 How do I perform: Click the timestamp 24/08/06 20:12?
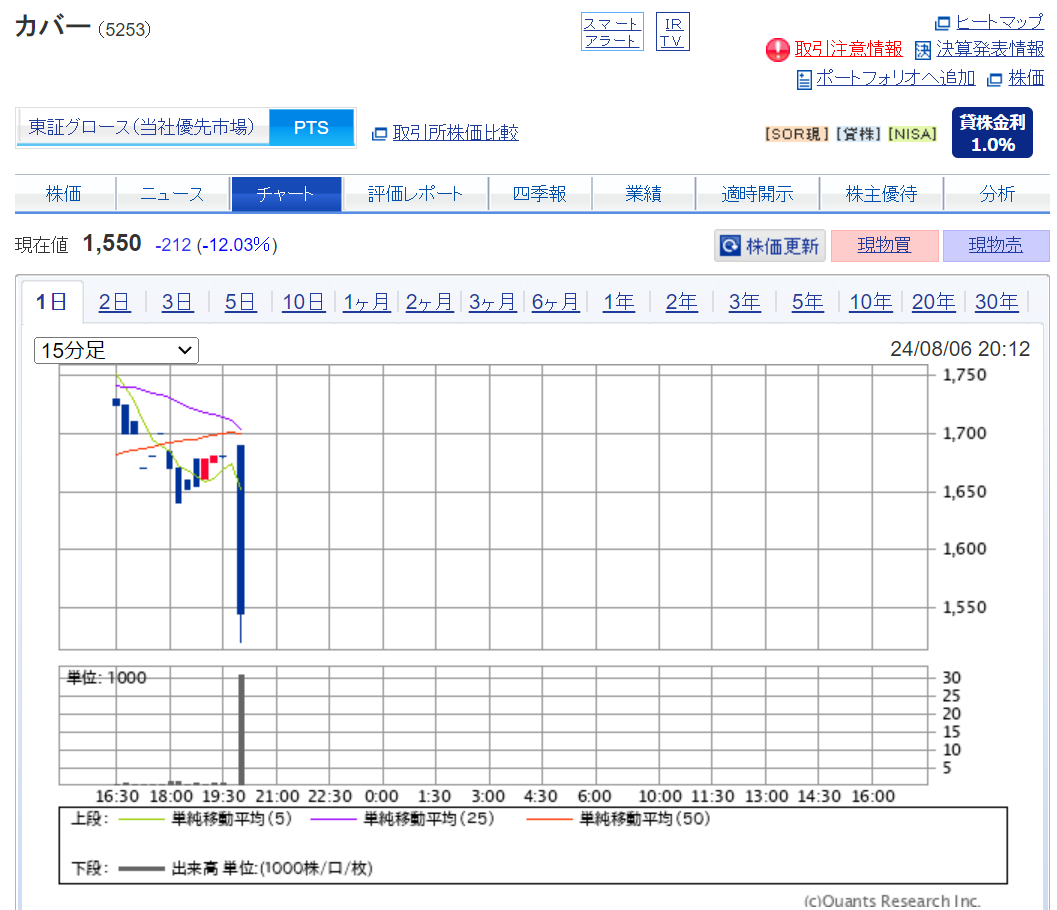click(960, 349)
